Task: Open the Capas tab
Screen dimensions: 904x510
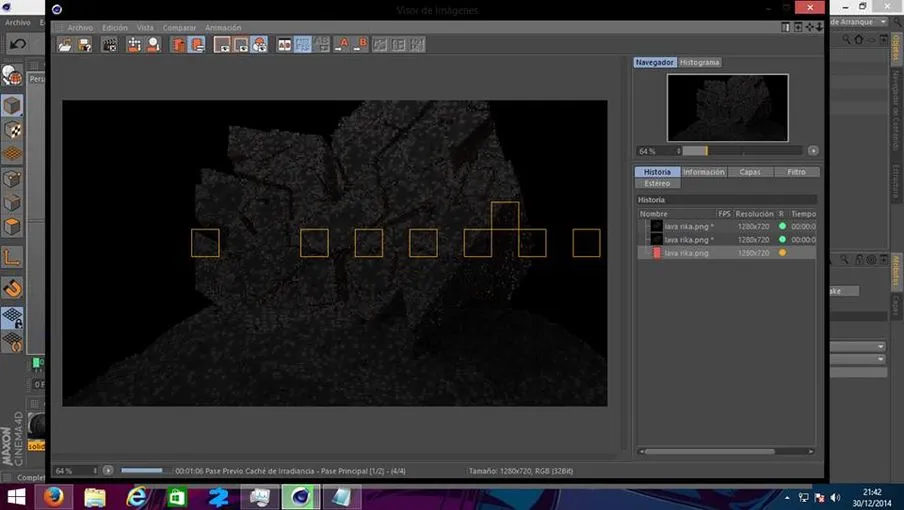Action: coord(750,172)
